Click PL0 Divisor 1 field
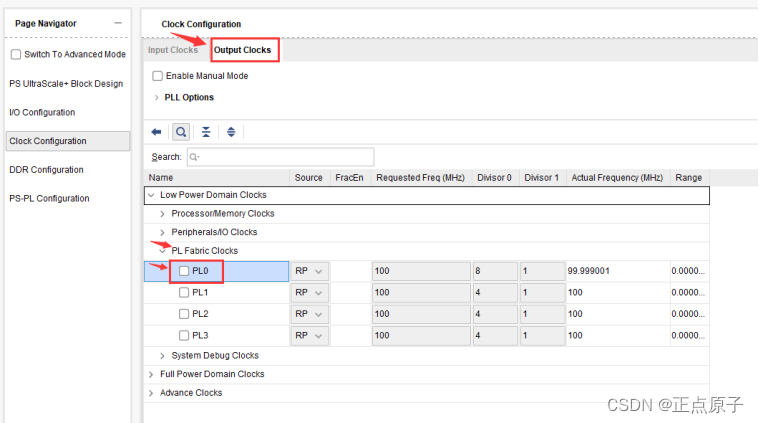Viewport: 759px width, 423px height. point(543,271)
